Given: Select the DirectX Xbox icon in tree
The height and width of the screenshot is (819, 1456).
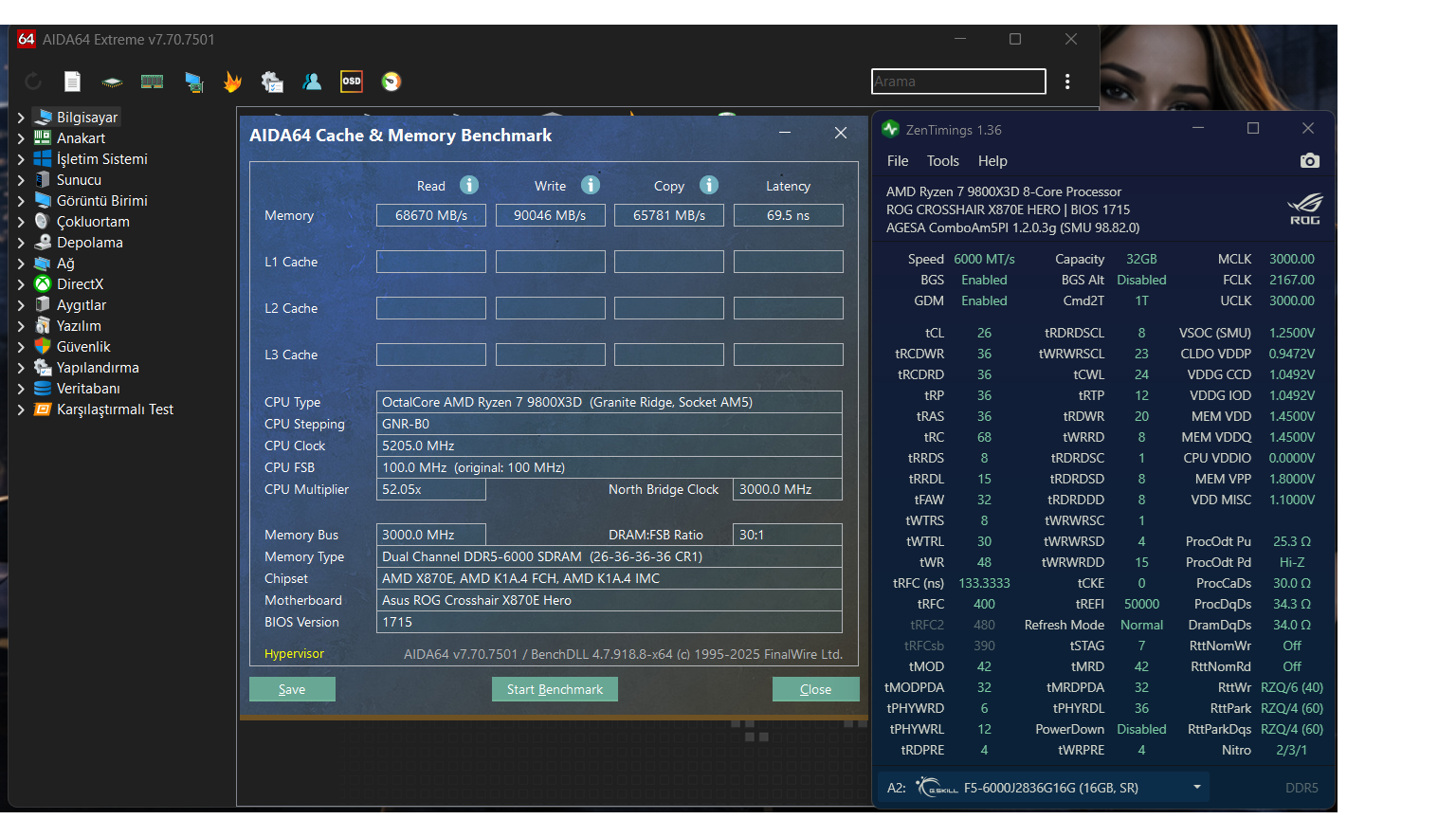Looking at the screenshot, I should click(43, 283).
